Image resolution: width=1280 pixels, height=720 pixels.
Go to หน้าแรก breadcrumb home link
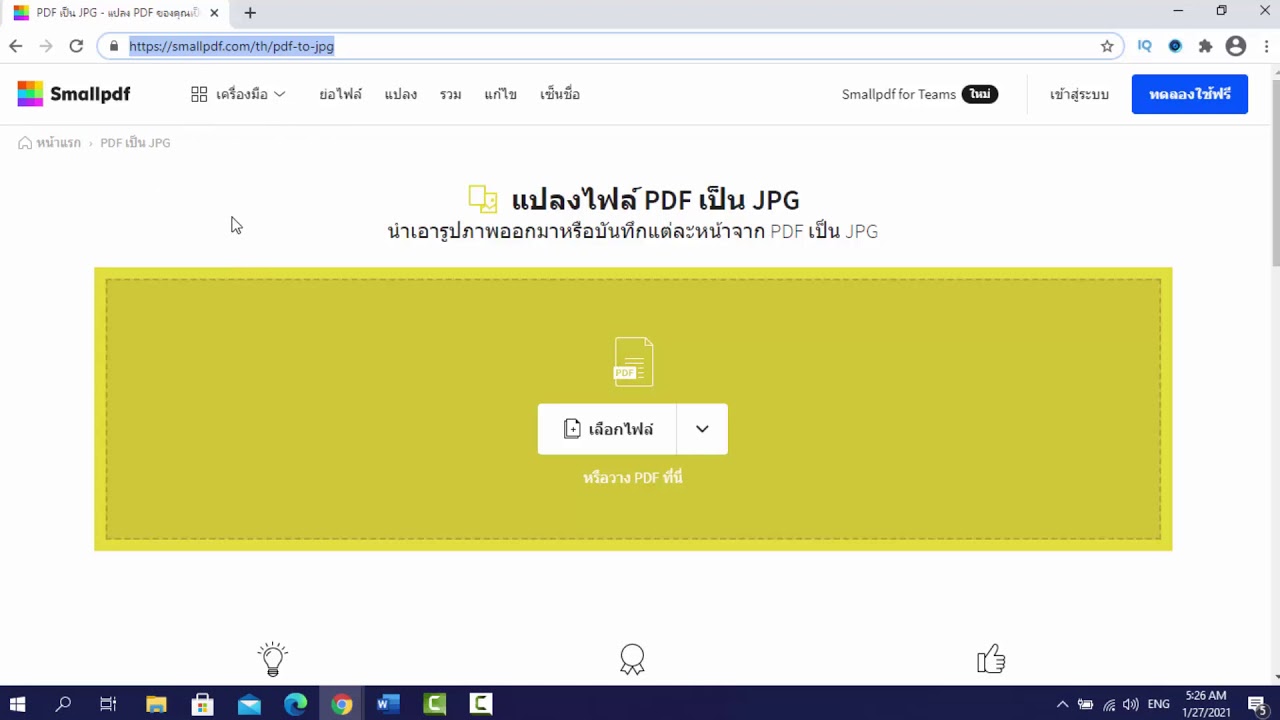pyautogui.click(x=49, y=143)
